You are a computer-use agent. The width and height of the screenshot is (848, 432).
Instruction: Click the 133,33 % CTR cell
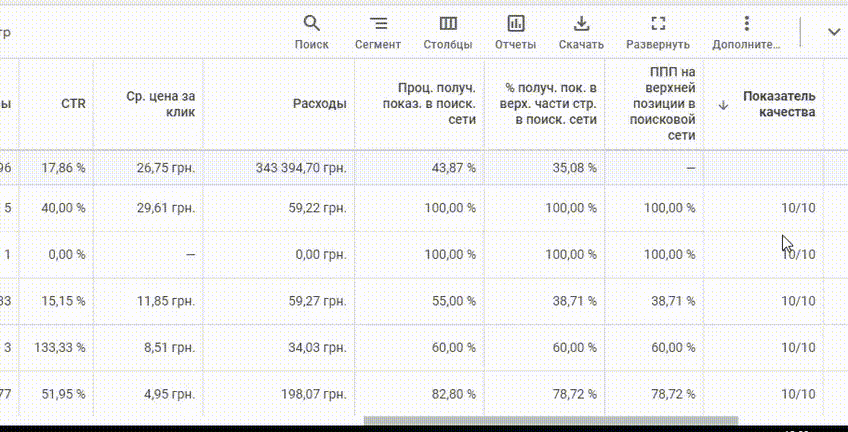(x=59, y=347)
